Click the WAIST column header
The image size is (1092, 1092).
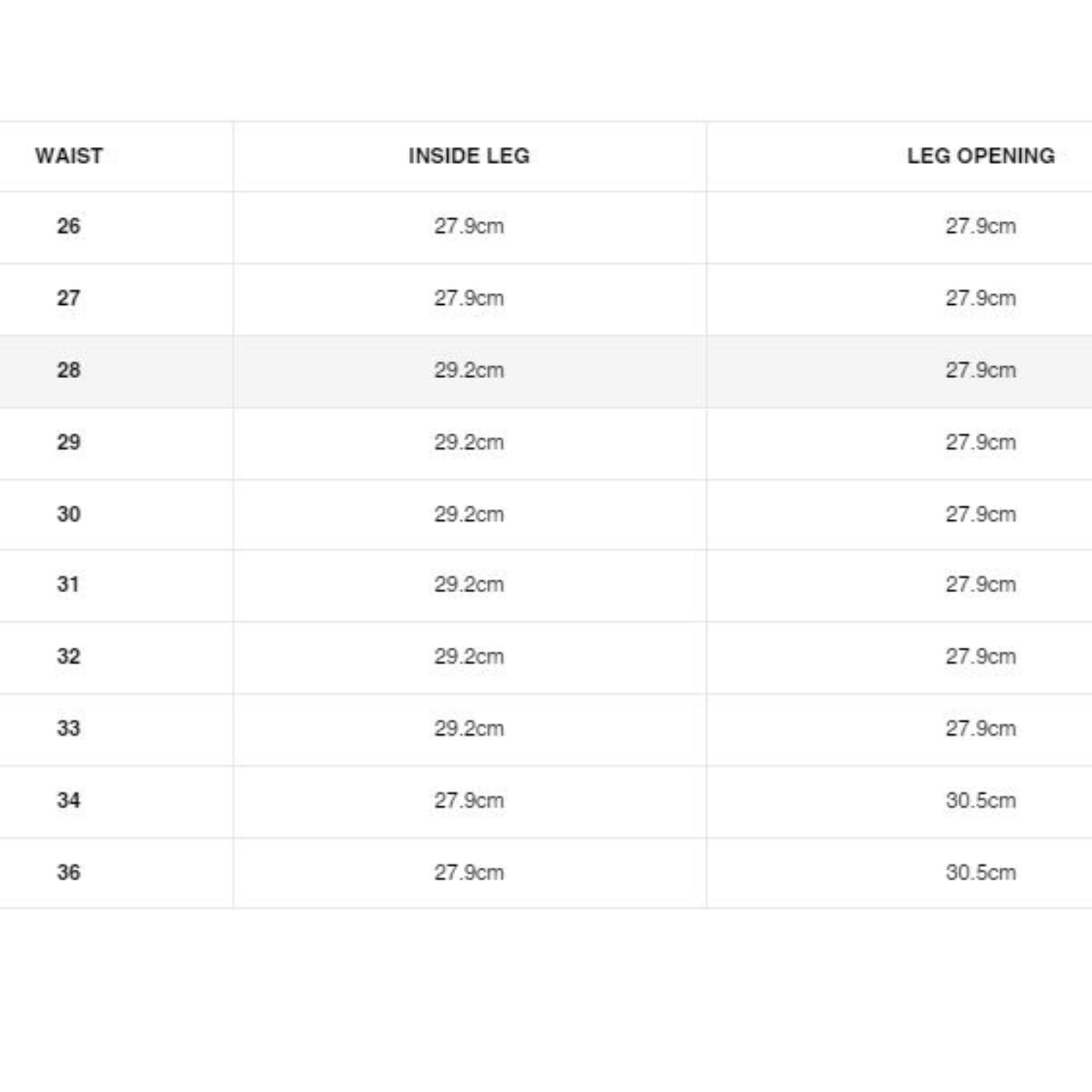pyautogui.click(x=69, y=156)
